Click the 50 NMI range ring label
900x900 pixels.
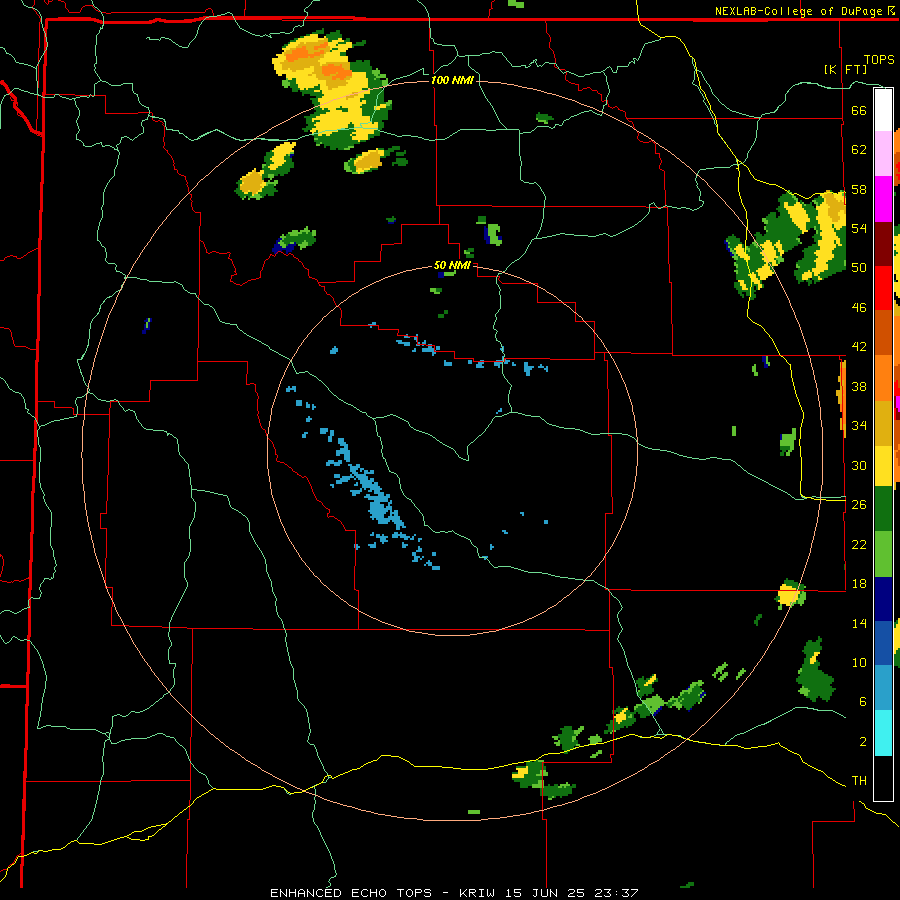[x=452, y=265]
